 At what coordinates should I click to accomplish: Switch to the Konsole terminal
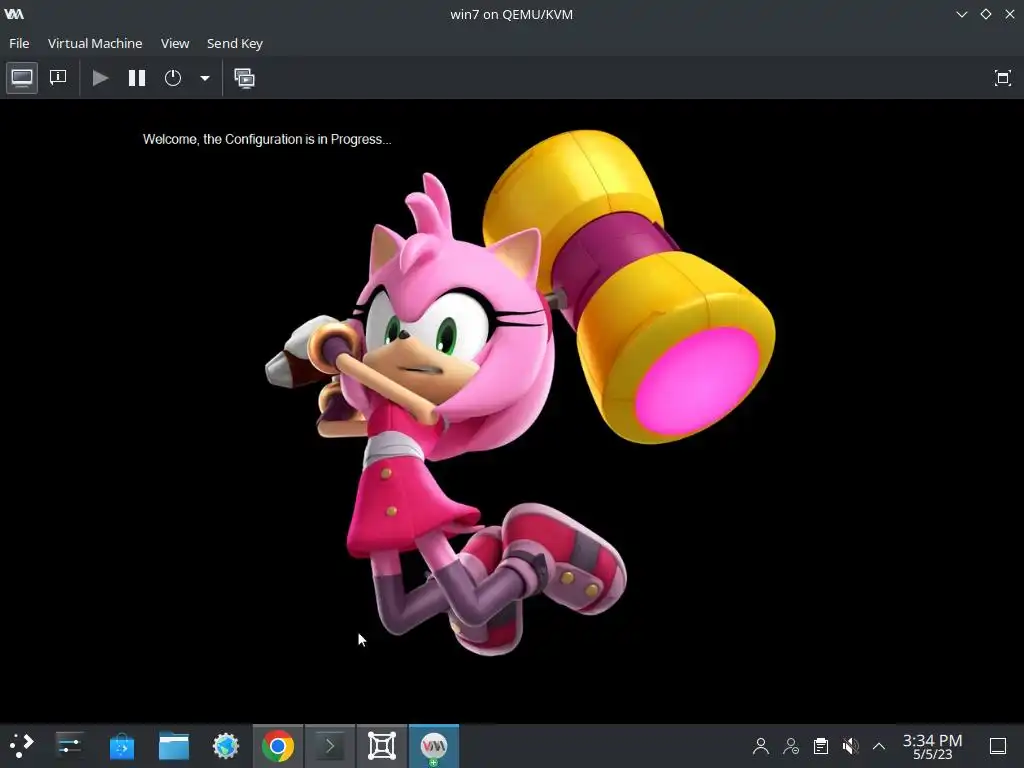point(330,746)
